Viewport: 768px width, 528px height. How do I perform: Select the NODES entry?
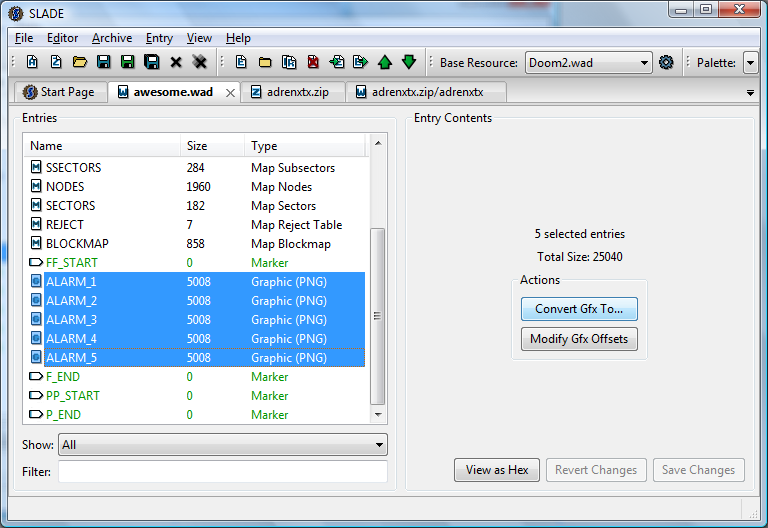[195, 187]
